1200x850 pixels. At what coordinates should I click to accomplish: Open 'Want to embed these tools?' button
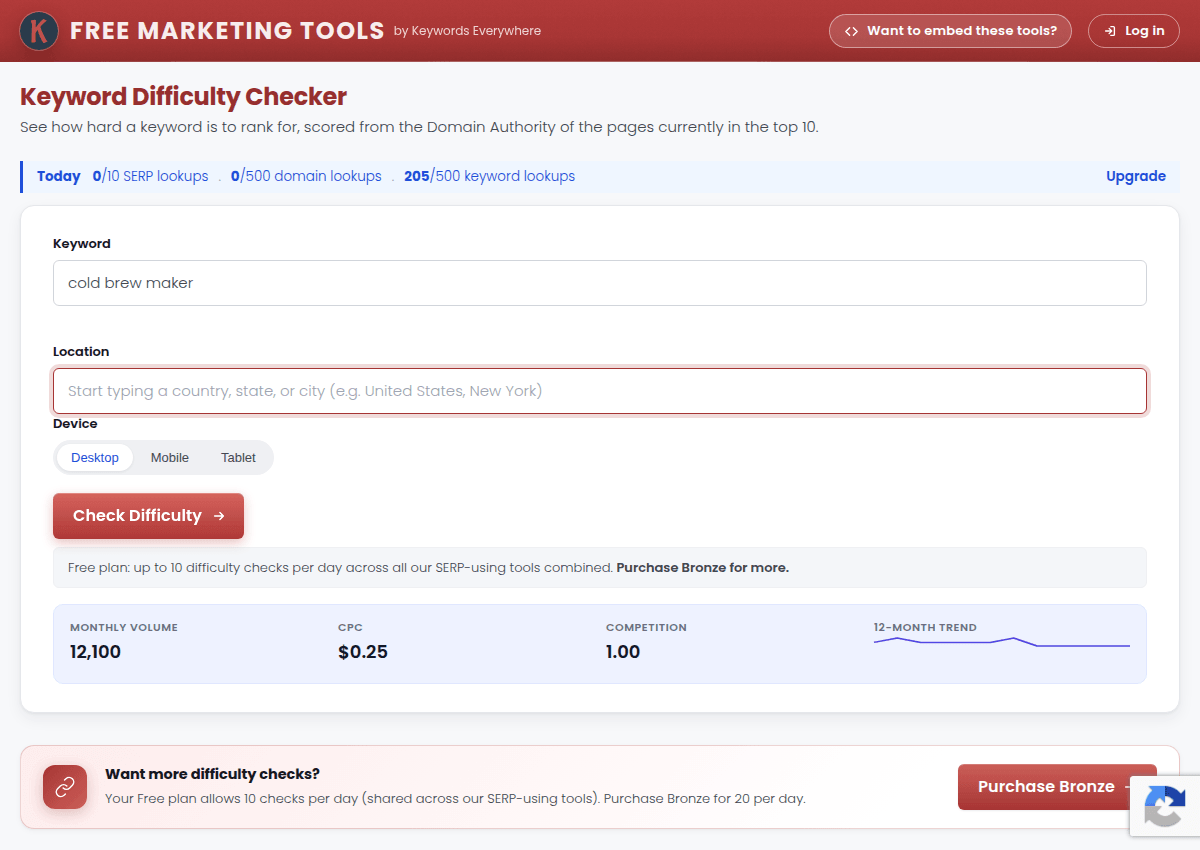[950, 31]
